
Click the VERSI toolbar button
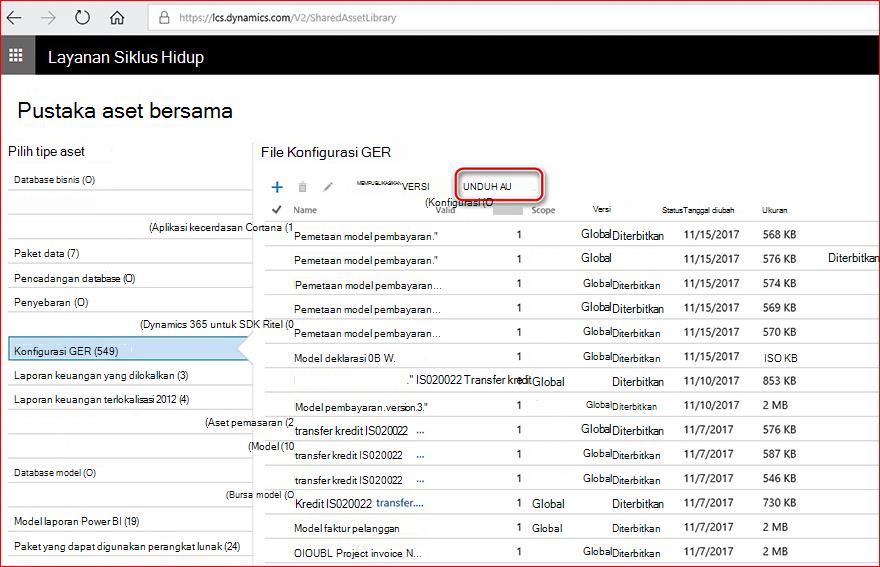[415, 186]
